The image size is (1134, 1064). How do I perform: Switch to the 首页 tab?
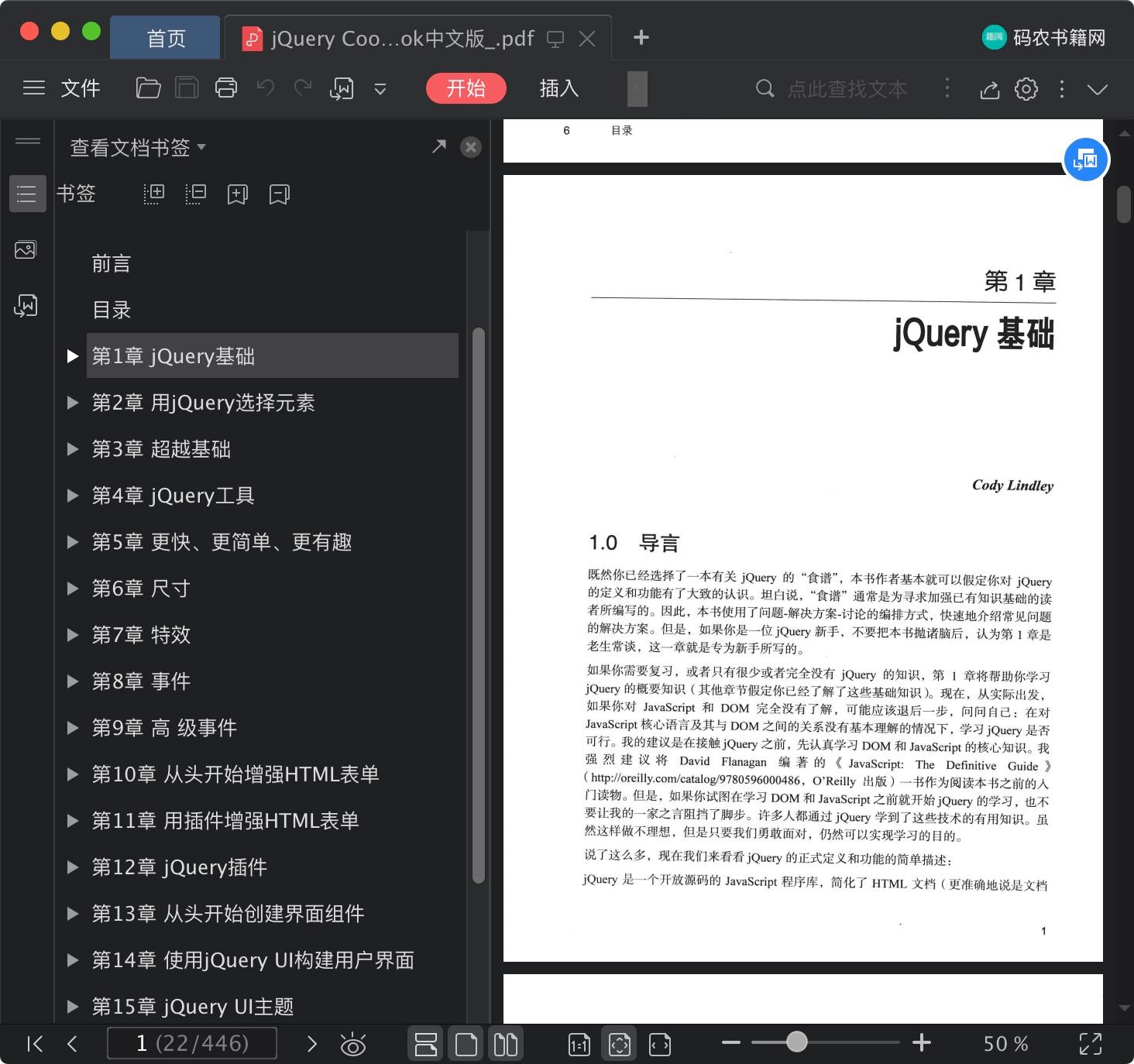point(166,38)
